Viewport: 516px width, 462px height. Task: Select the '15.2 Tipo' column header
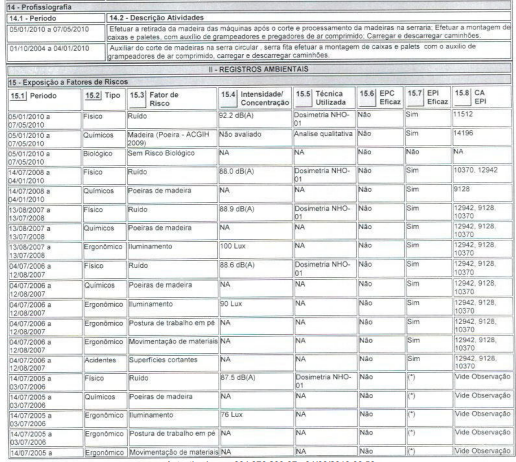(104, 99)
